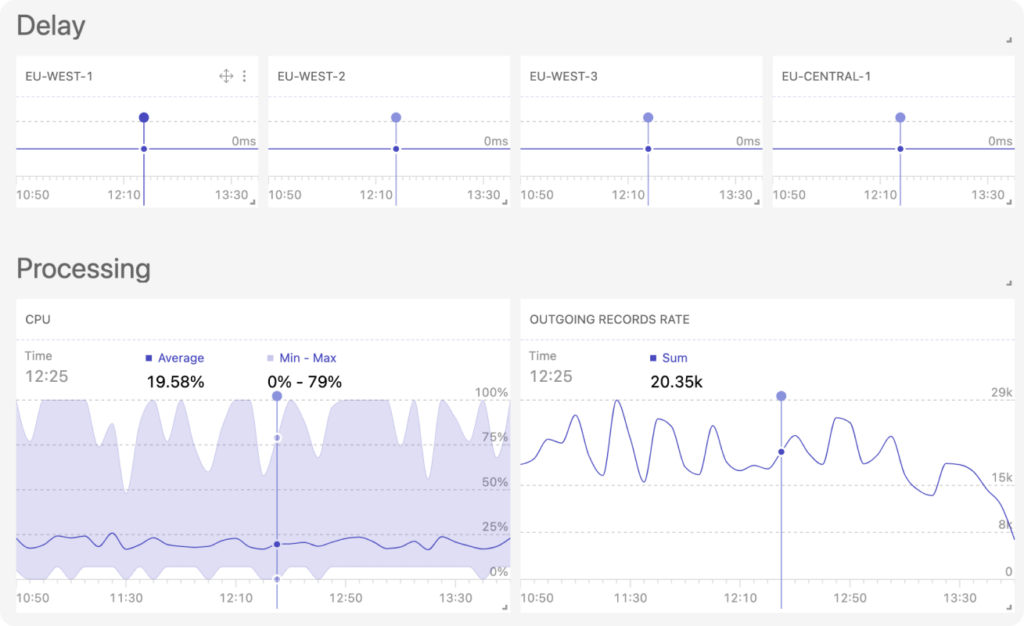The image size is (1024, 626).
Task: Click the crosshair top marker in CPU chart
Action: [277, 397]
